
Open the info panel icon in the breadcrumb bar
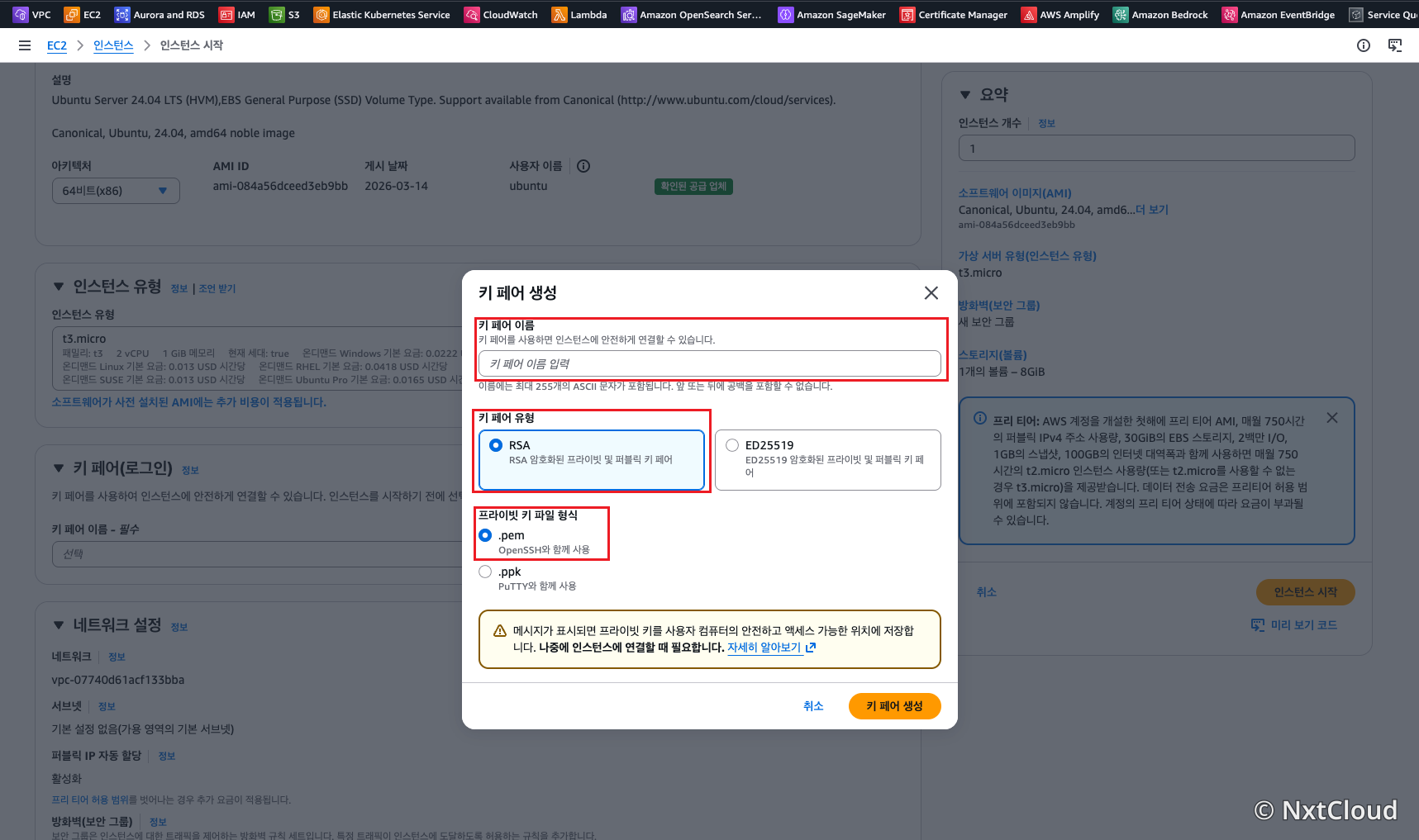tap(1364, 45)
